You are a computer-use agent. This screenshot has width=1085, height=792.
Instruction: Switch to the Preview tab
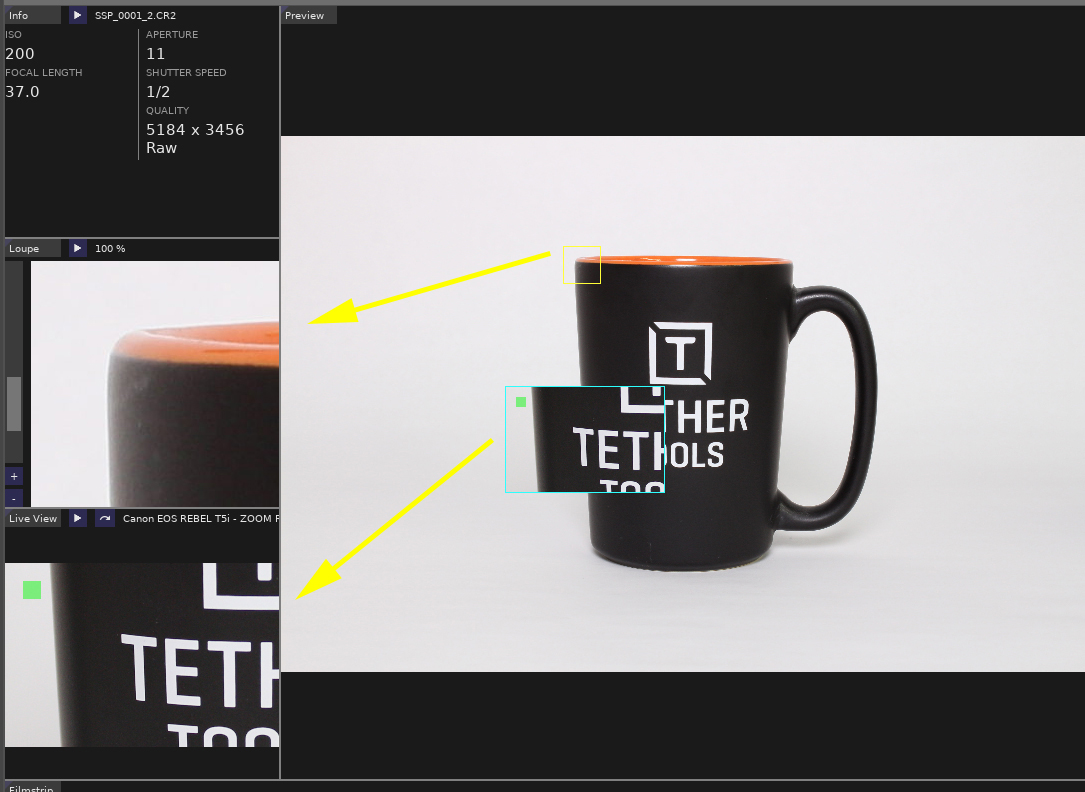click(x=308, y=15)
